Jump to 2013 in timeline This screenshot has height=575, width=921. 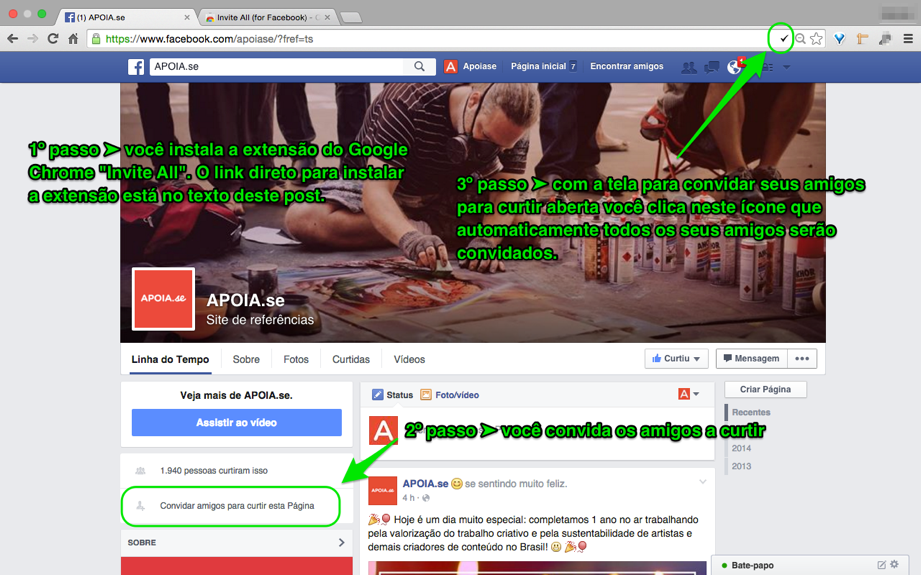[741, 466]
